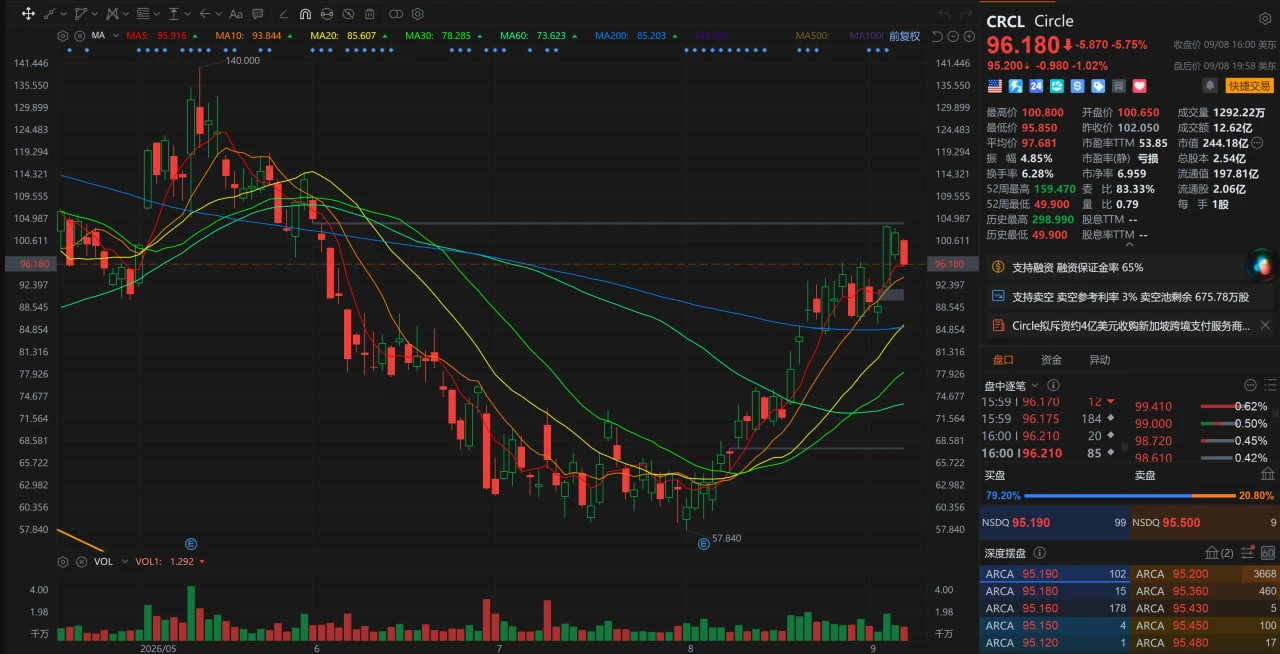Toggle the pill-shaped drawing switch
Image resolution: width=1280 pixels, height=654 pixels.
396,14
